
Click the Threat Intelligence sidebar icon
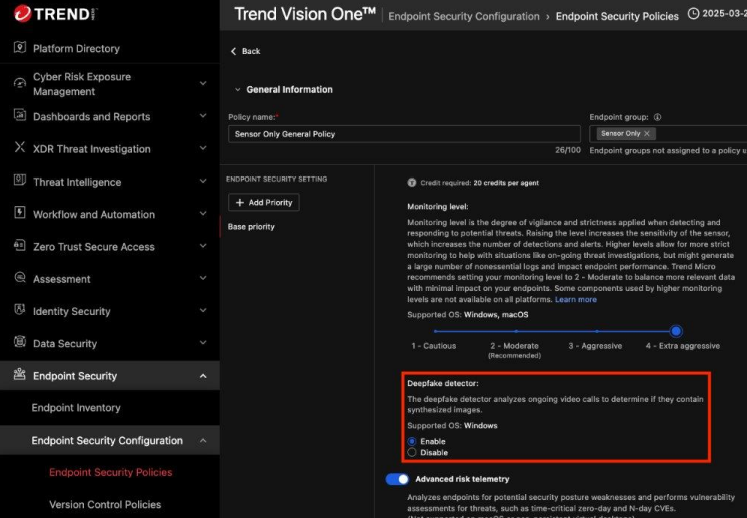pos(19,181)
